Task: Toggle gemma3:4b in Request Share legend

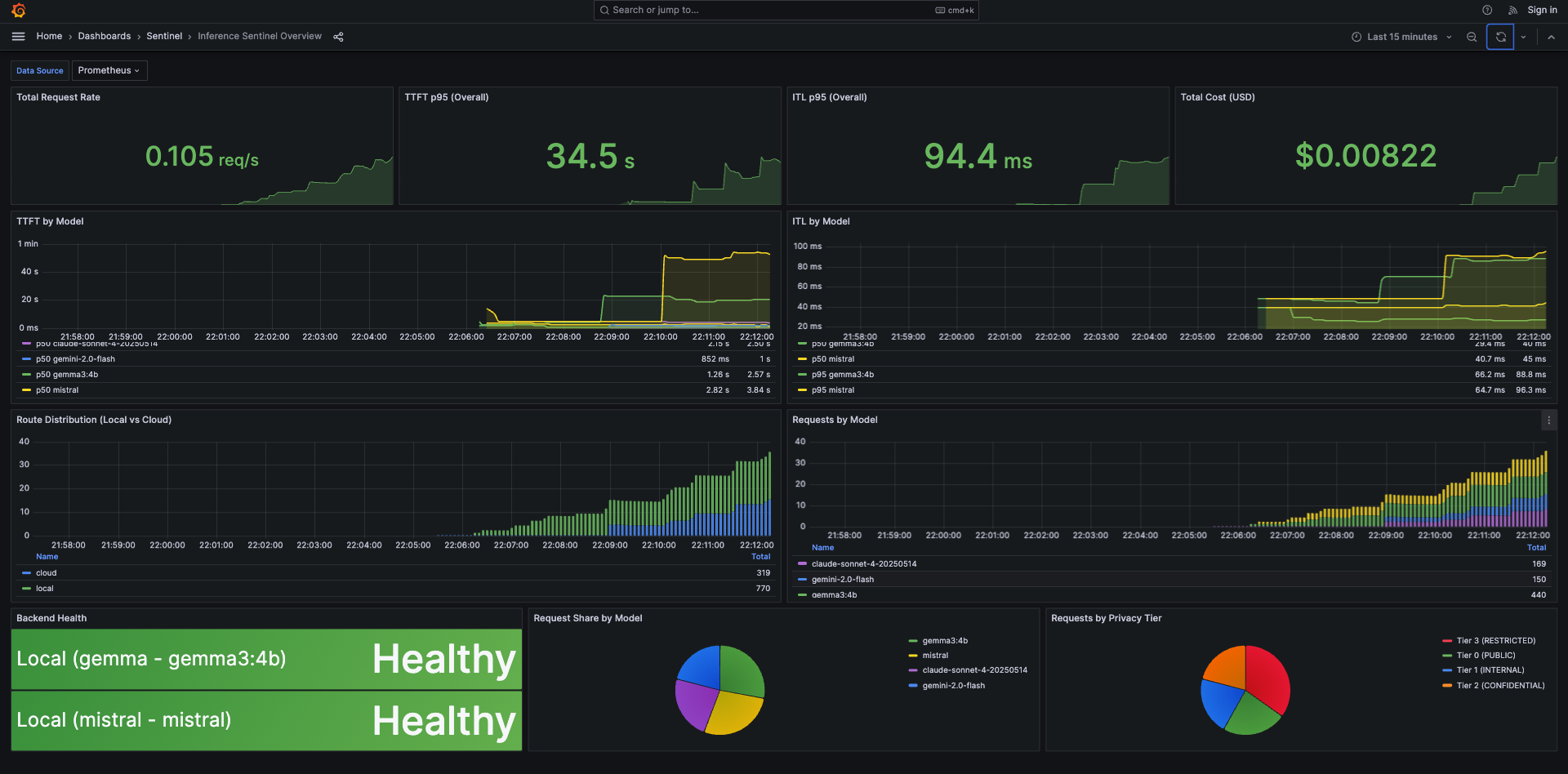Action: click(943, 640)
